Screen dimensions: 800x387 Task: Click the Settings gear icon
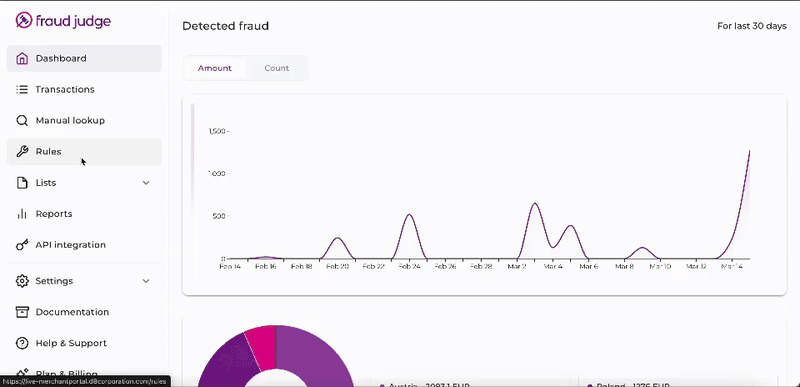pyautogui.click(x=22, y=281)
